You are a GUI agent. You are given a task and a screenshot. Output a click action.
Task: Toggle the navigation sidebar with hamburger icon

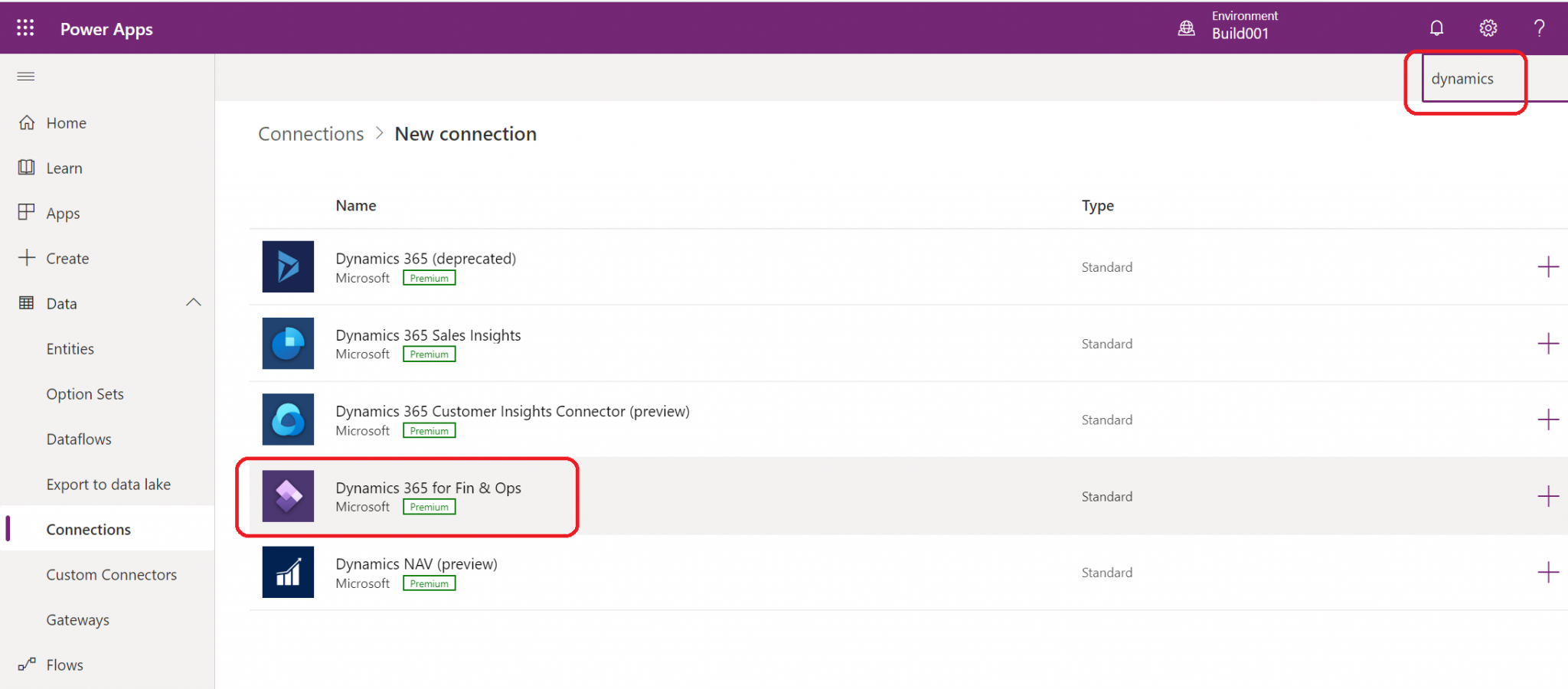click(x=25, y=77)
